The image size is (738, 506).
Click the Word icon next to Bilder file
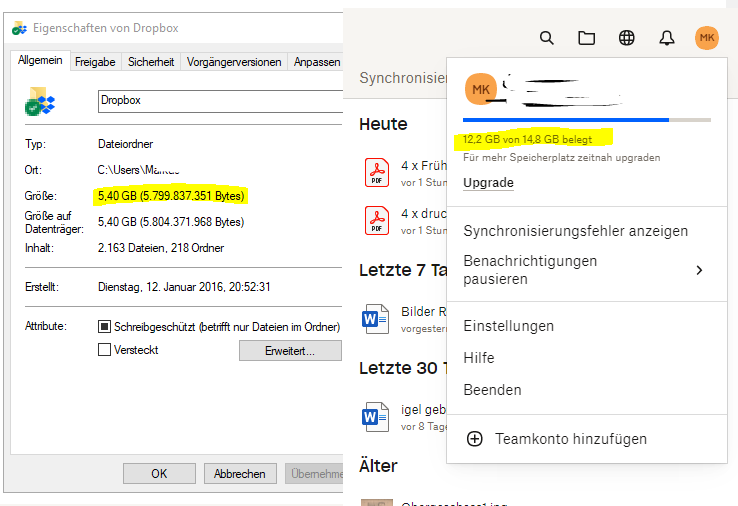coord(377,318)
